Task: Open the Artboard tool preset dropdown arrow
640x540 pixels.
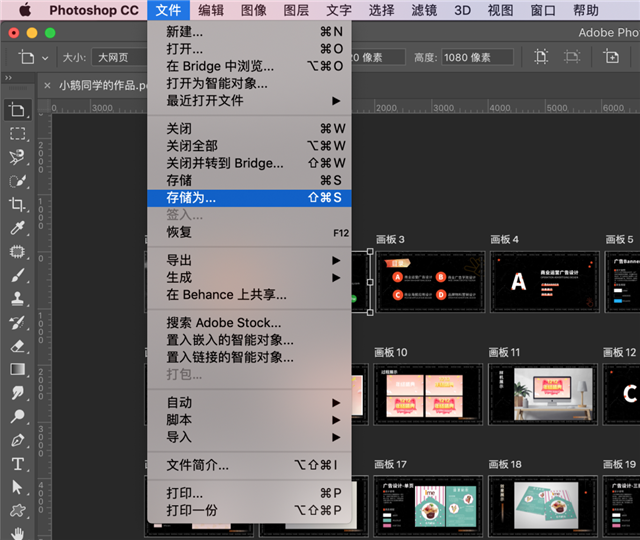Action: [45, 58]
